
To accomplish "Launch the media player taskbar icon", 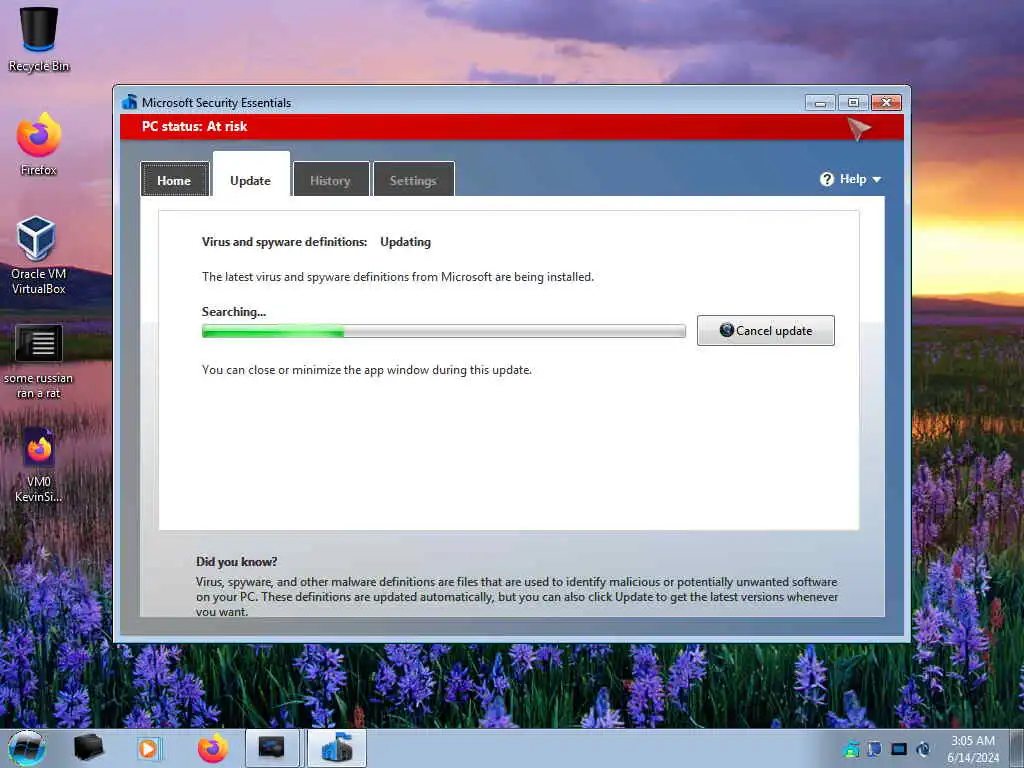I will (149, 748).
